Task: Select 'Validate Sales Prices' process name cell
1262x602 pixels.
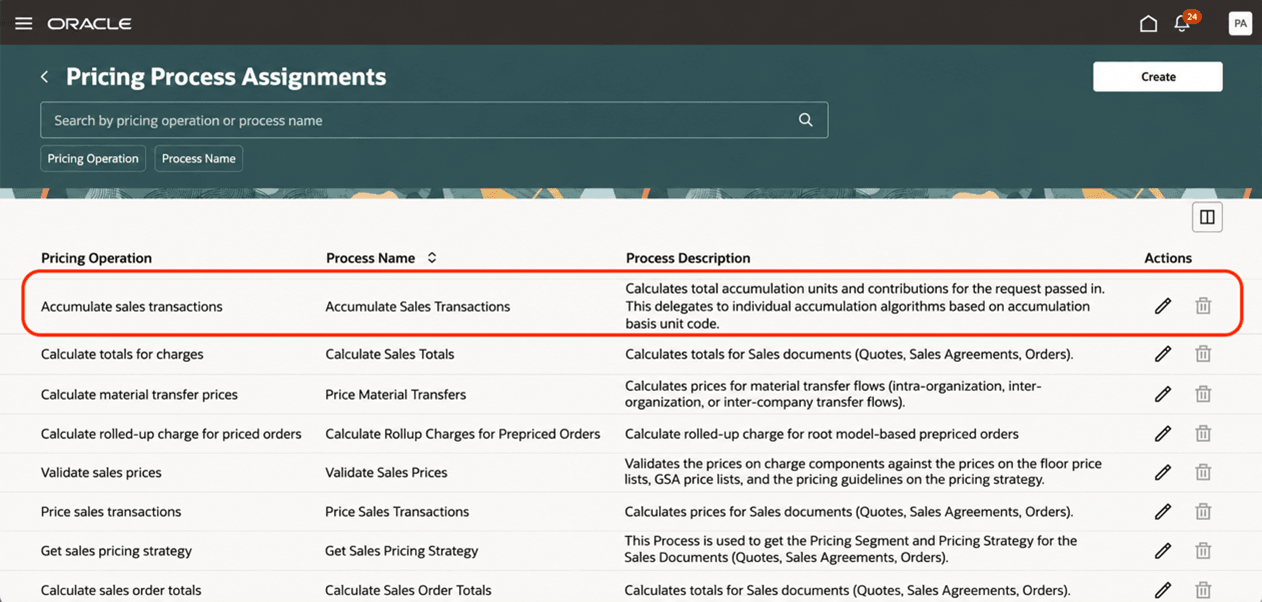Action: point(386,472)
